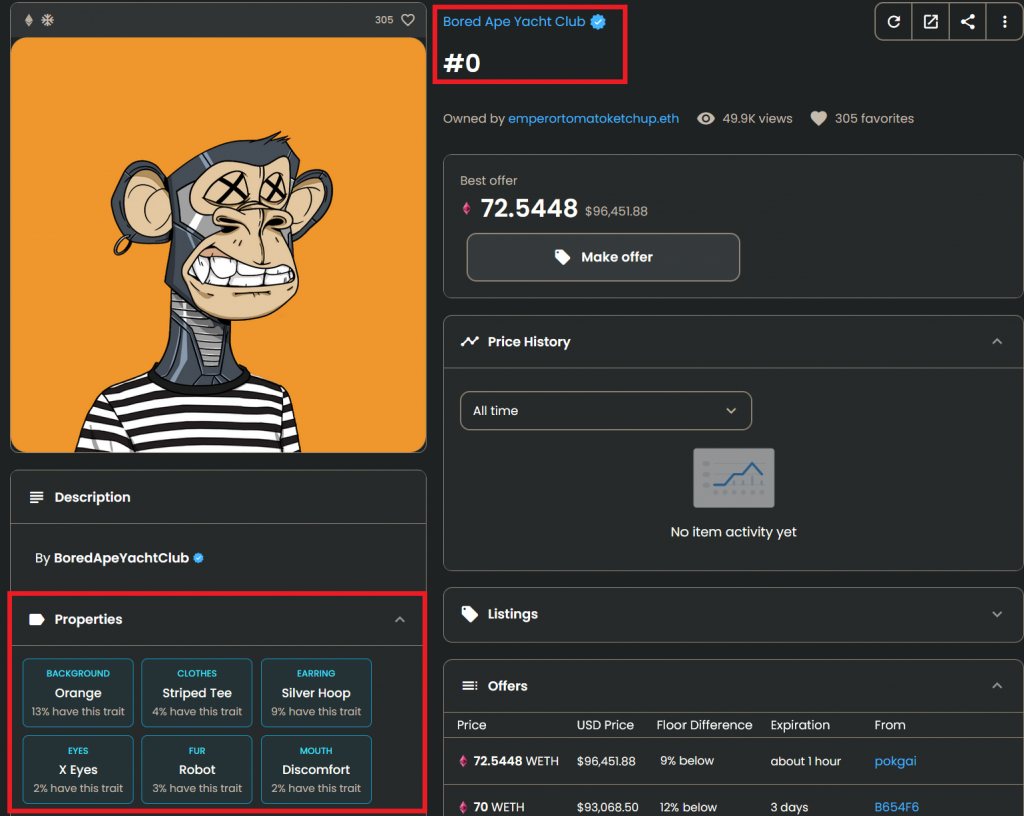Open owner emperortomatoketchup.eth profile
The height and width of the screenshot is (816, 1024).
(594, 118)
